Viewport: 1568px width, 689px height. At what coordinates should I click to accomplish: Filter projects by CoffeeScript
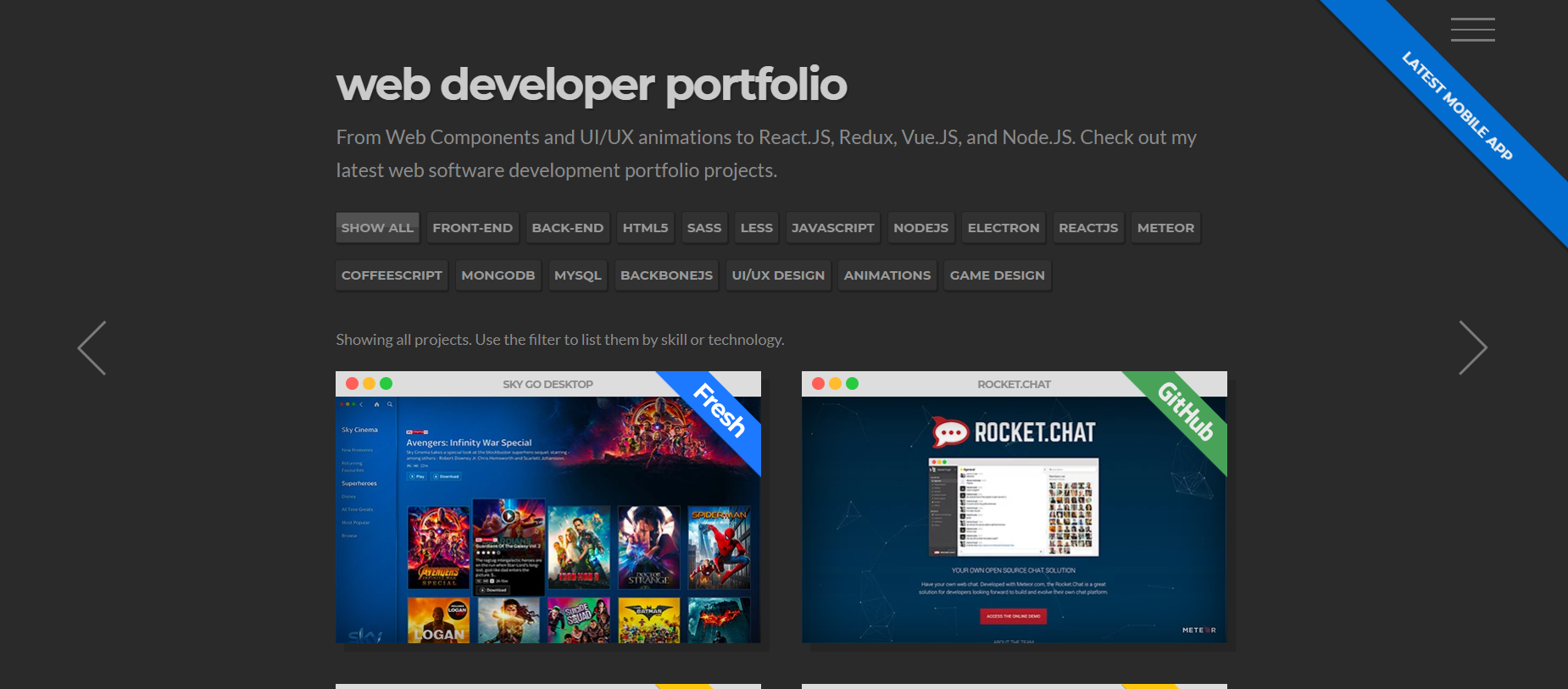(392, 275)
